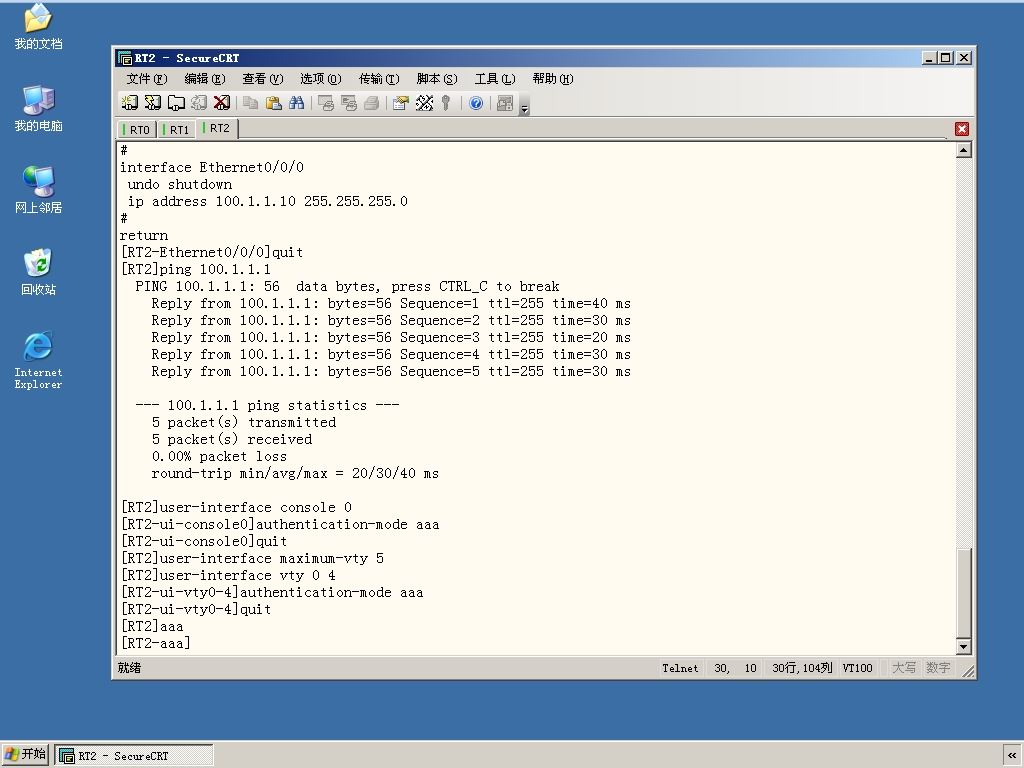Click the Connect toolbar icon
1024x768 pixels.
tap(129, 103)
